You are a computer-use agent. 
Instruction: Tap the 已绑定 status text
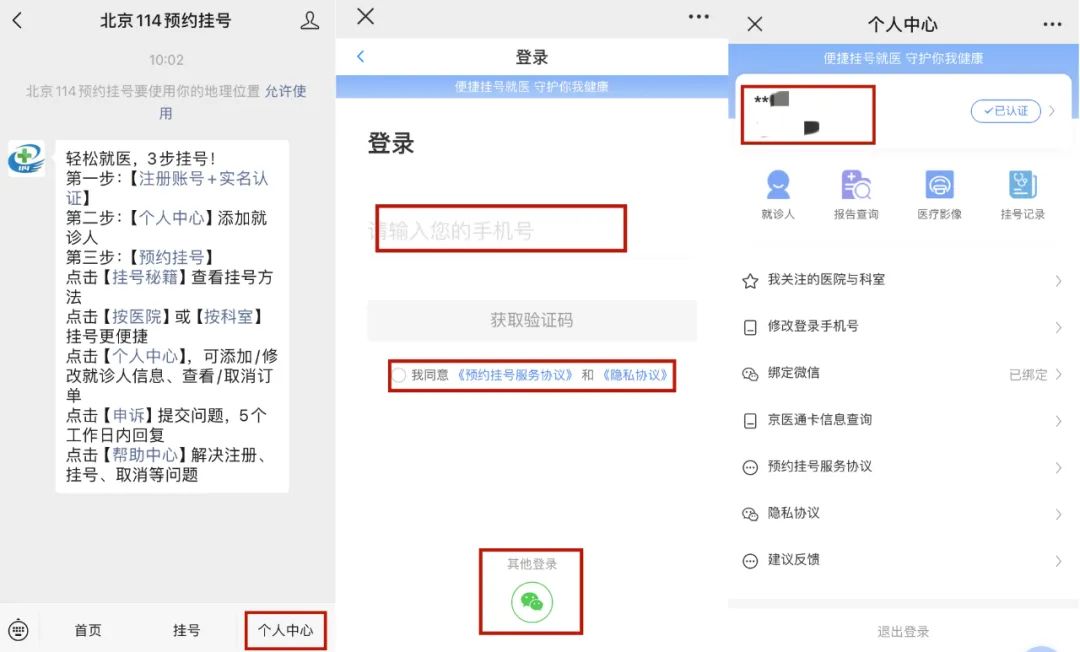pyautogui.click(x=1028, y=375)
